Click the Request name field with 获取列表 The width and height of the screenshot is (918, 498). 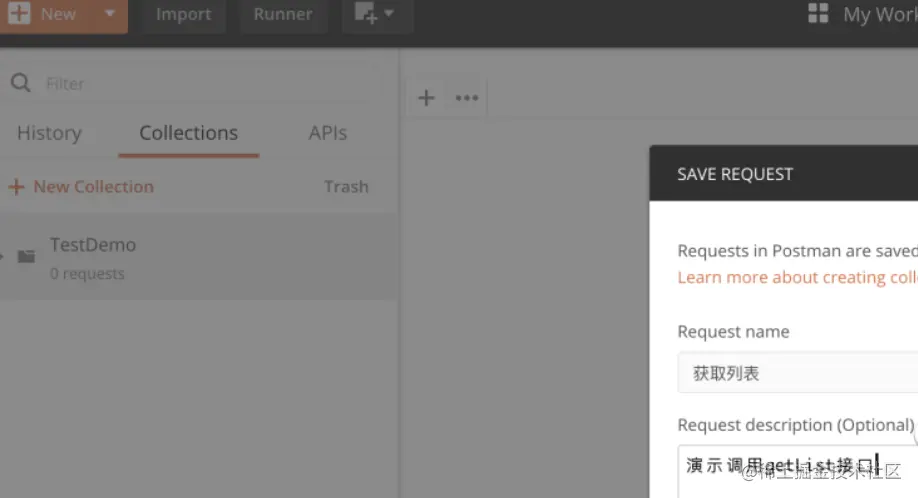797,373
